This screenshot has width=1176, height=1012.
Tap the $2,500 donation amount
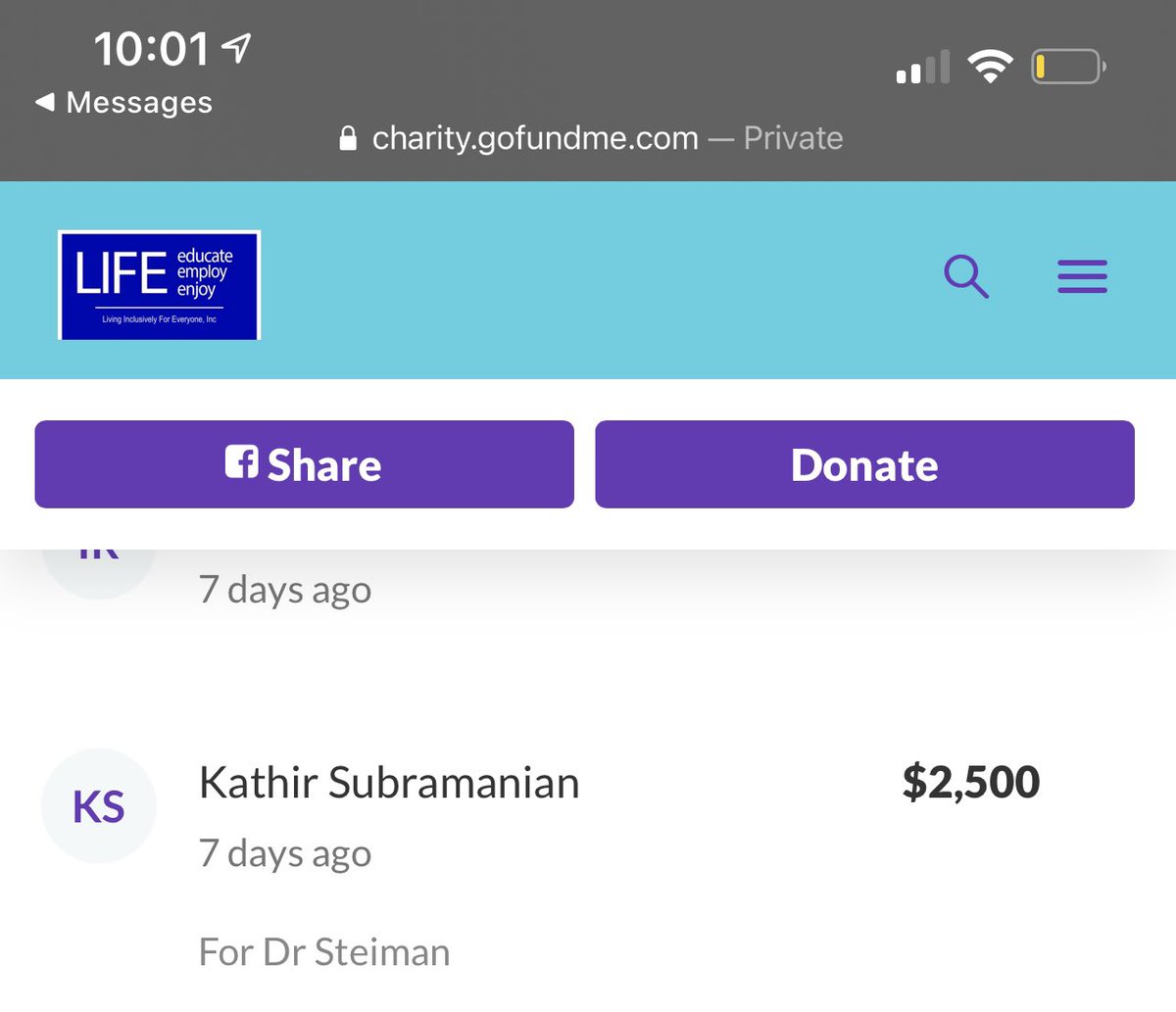[x=970, y=782]
